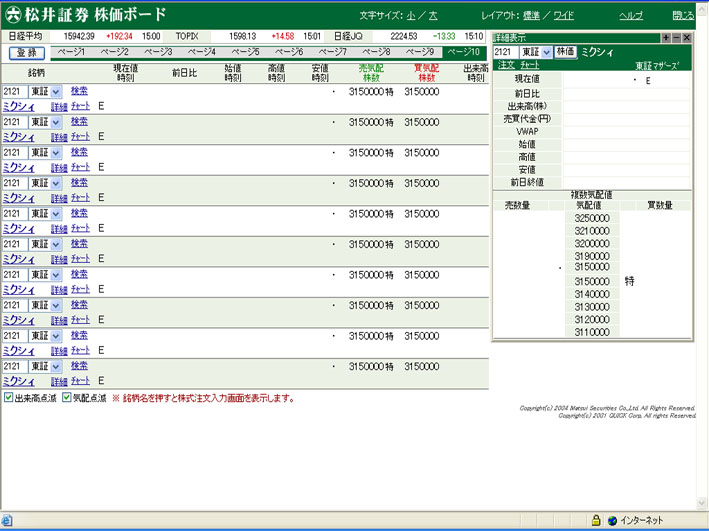Click the 日経平均 value 15942.39
Viewport: 709px width, 531px height.
coord(79,36)
